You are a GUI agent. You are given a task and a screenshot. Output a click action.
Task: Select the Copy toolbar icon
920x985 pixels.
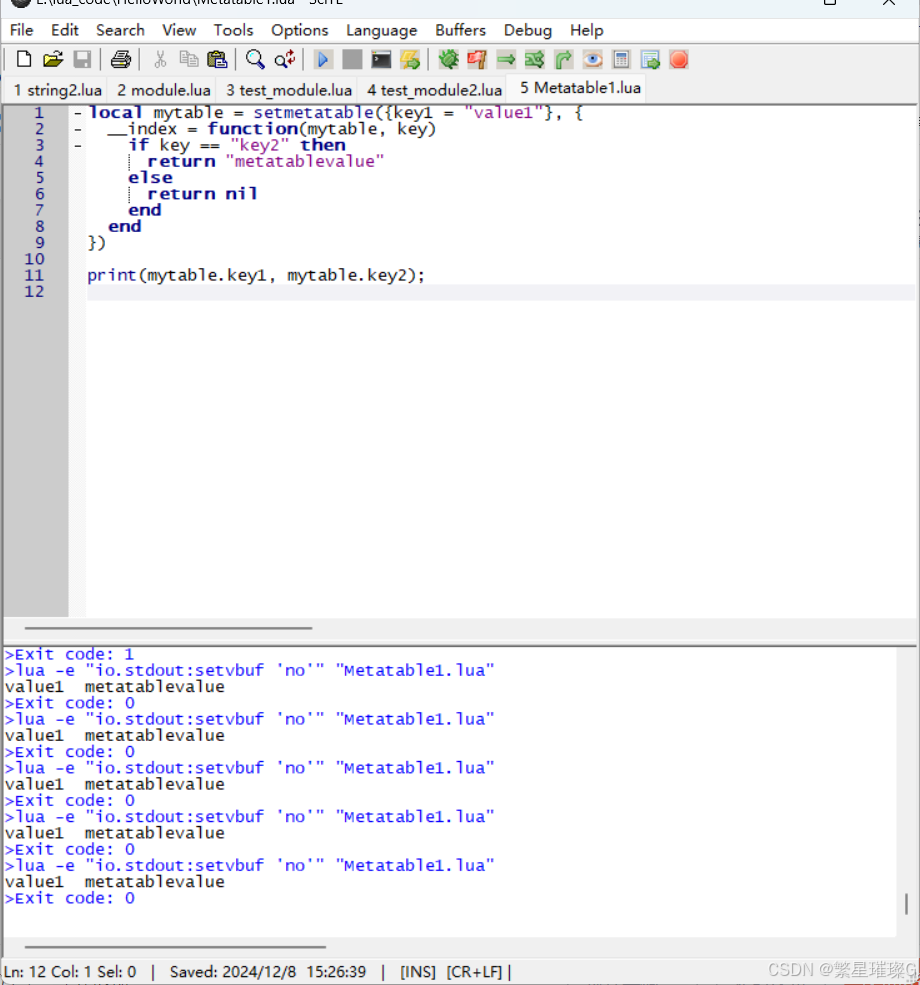188,59
